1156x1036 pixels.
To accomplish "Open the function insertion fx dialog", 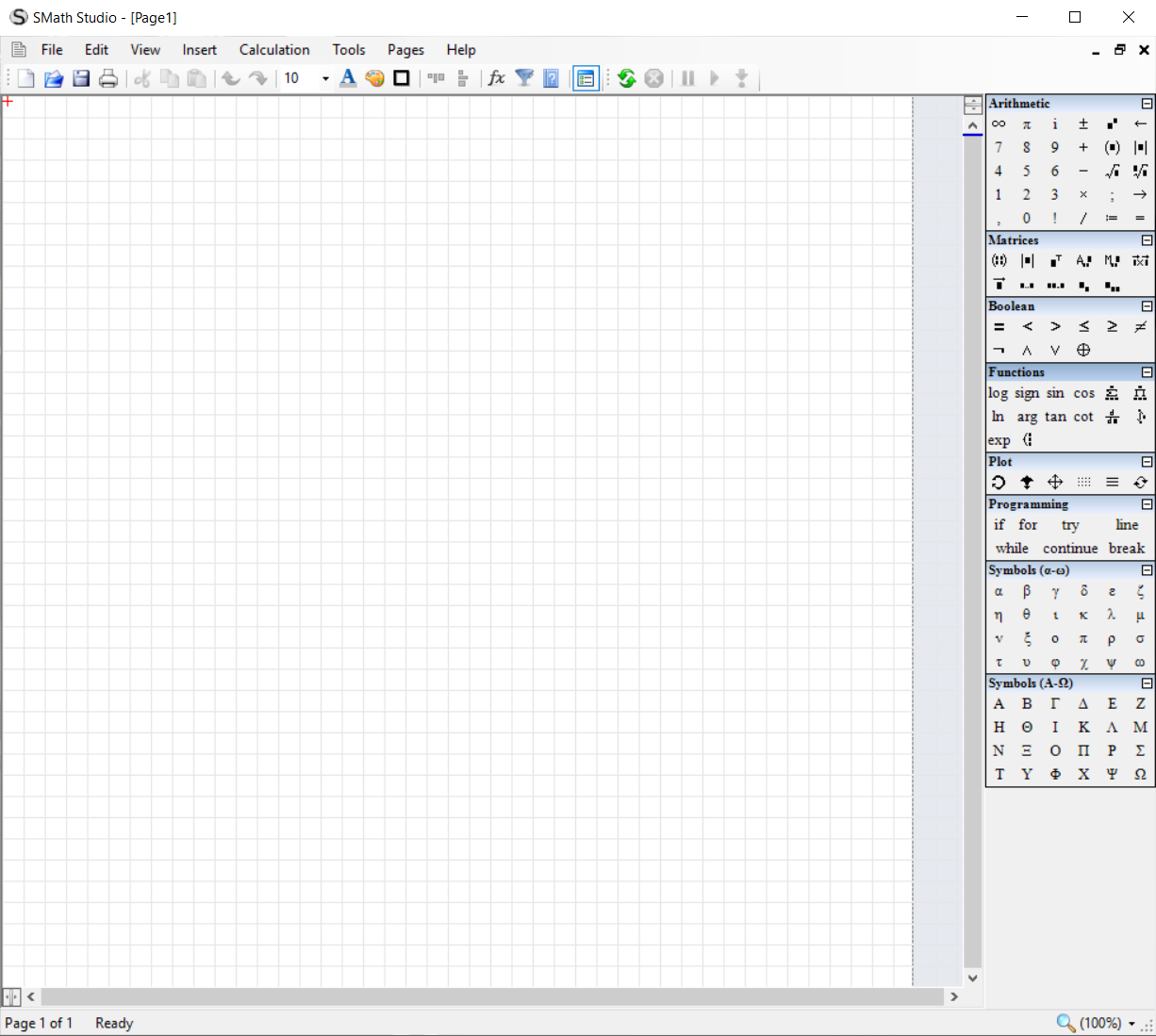I will (x=496, y=78).
